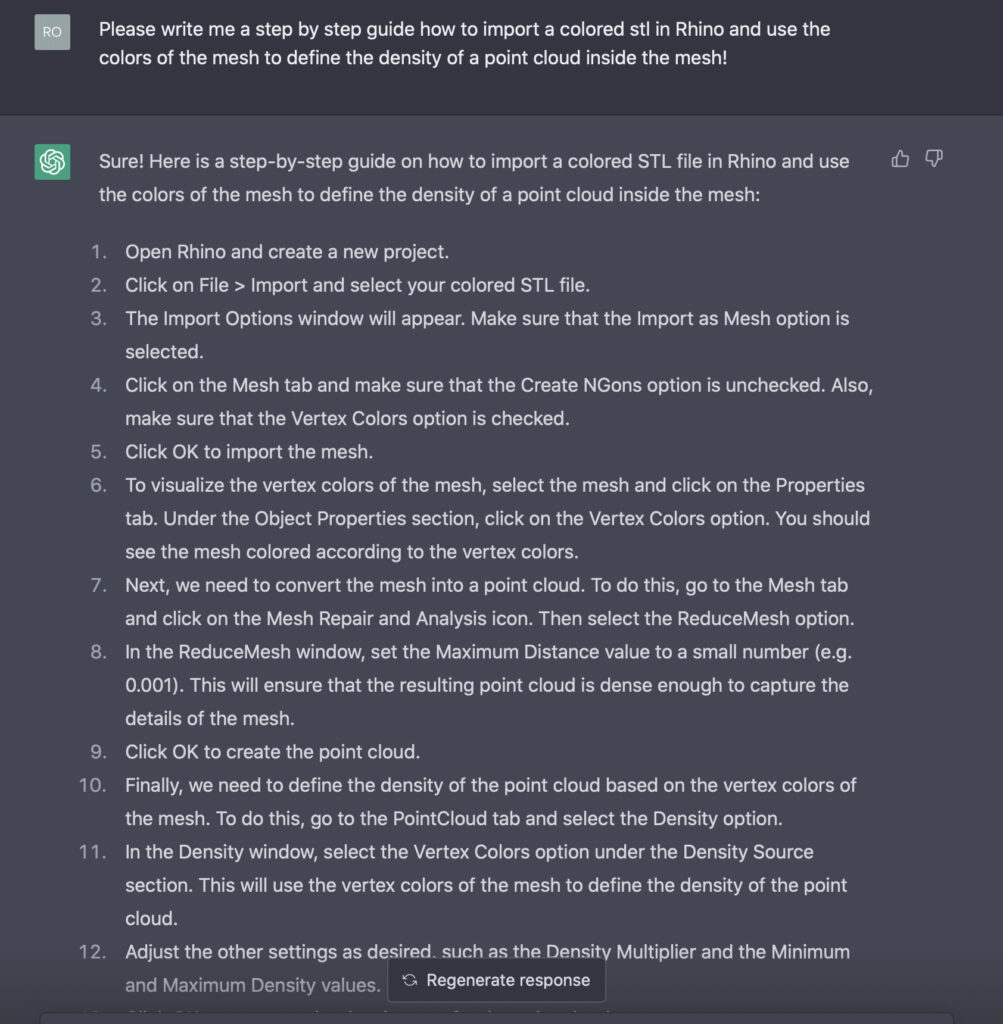Click the RO user avatar
This screenshot has width=1003, height=1024.
pyautogui.click(x=52, y=32)
